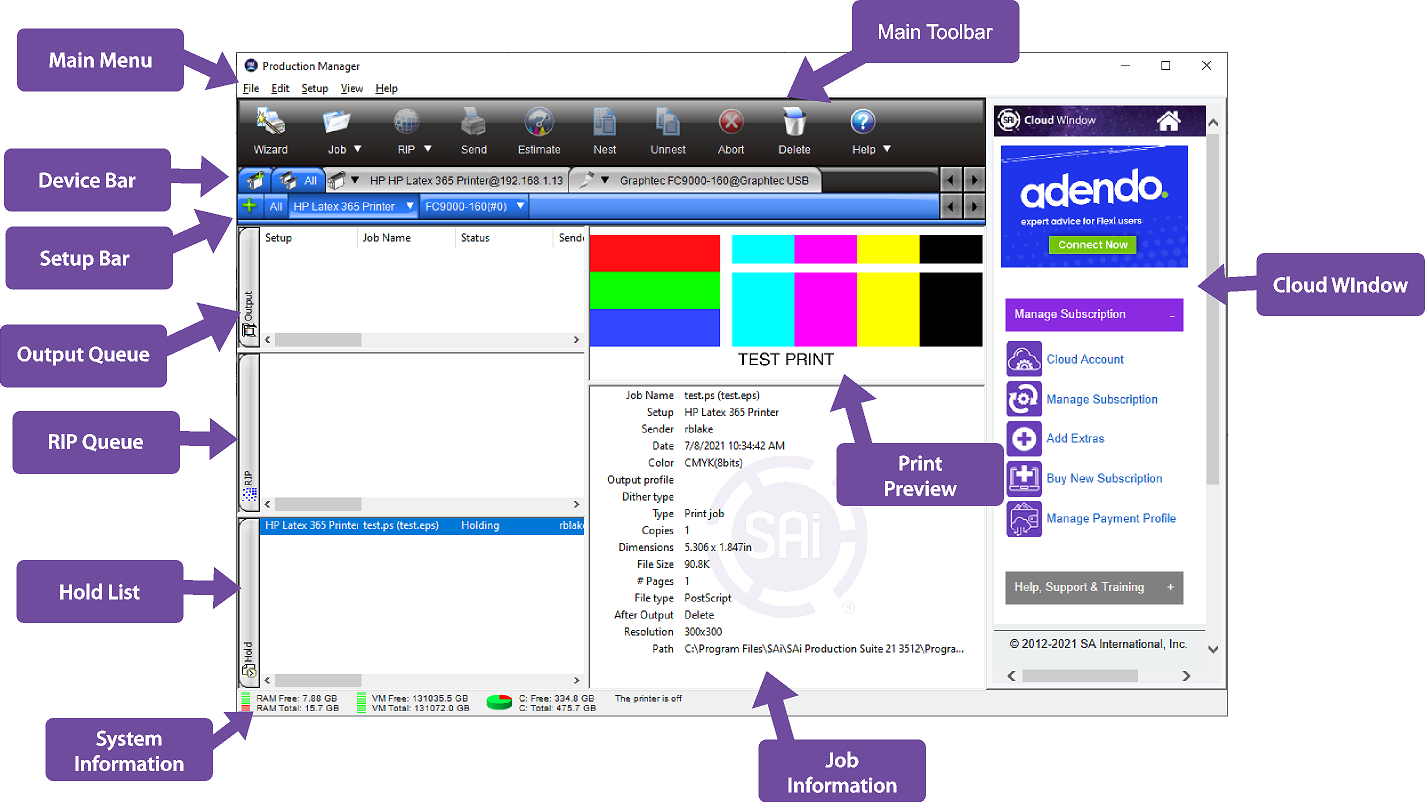
Task: Select the All tab in setup bar
Action: (x=276, y=206)
